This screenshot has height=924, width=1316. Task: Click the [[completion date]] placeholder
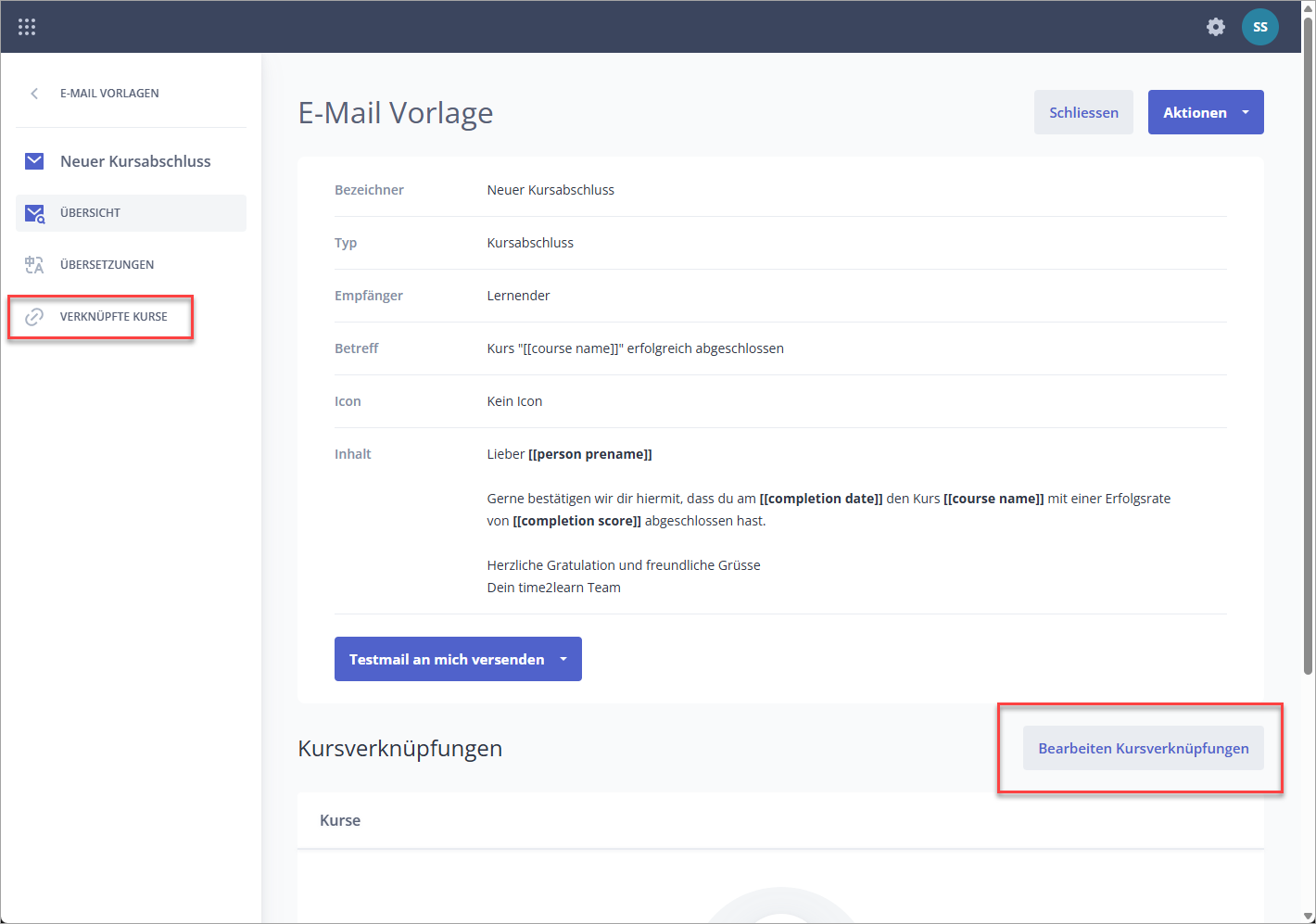[821, 499]
